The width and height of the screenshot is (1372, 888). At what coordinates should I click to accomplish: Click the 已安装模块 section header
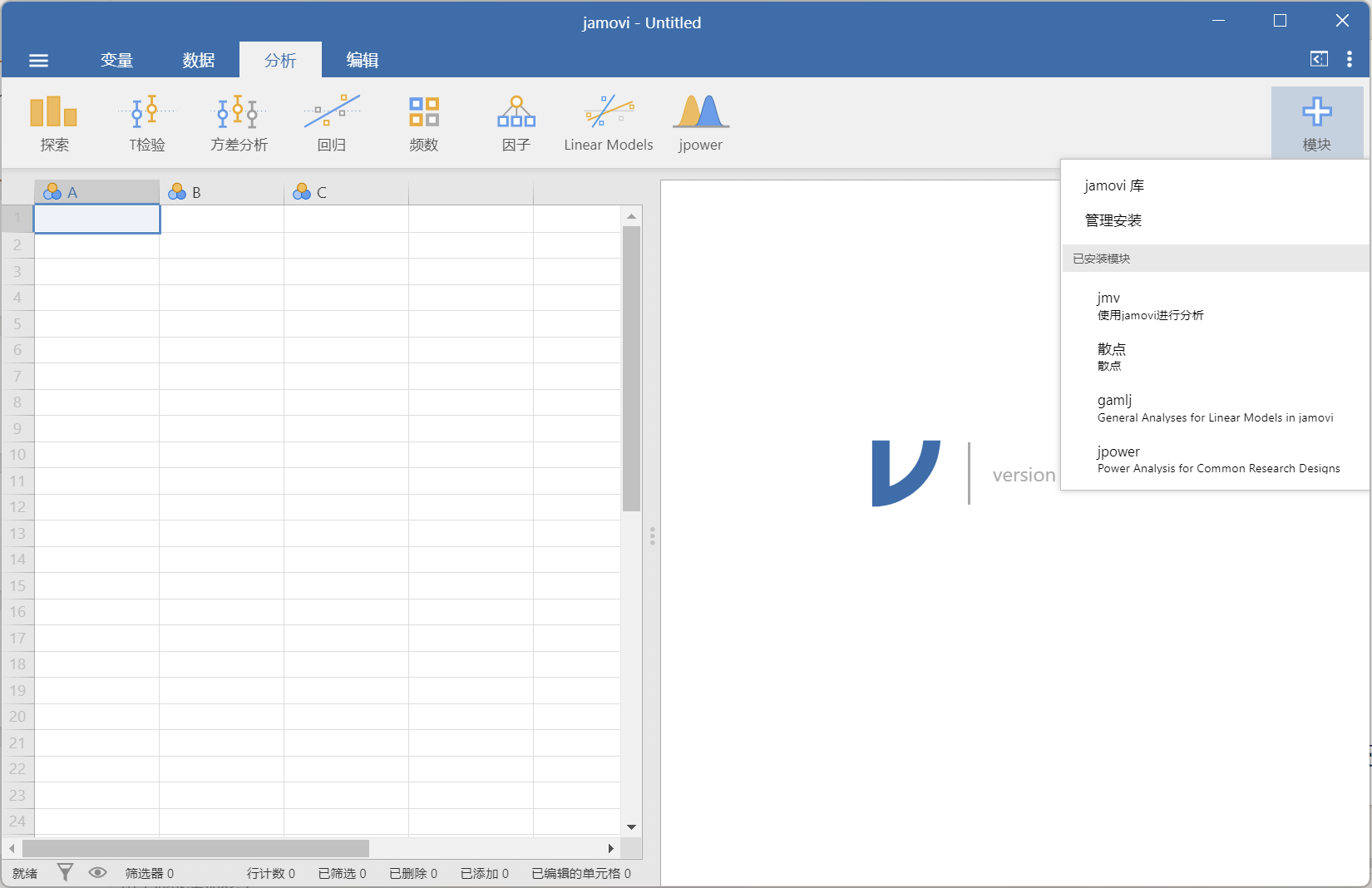click(x=1216, y=258)
